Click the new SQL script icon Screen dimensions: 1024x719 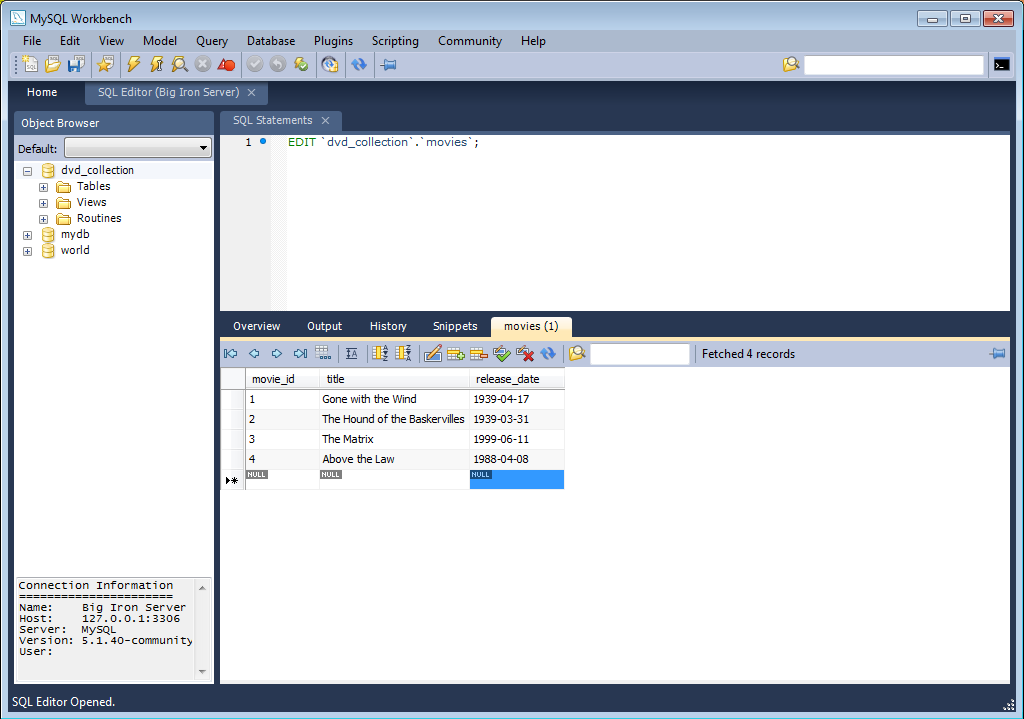[31, 65]
